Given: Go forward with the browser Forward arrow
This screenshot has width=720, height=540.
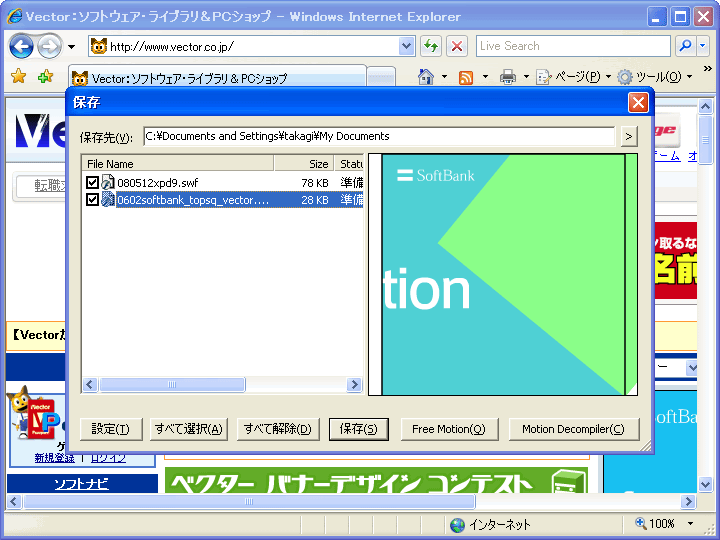Looking at the screenshot, I should click(x=50, y=46).
